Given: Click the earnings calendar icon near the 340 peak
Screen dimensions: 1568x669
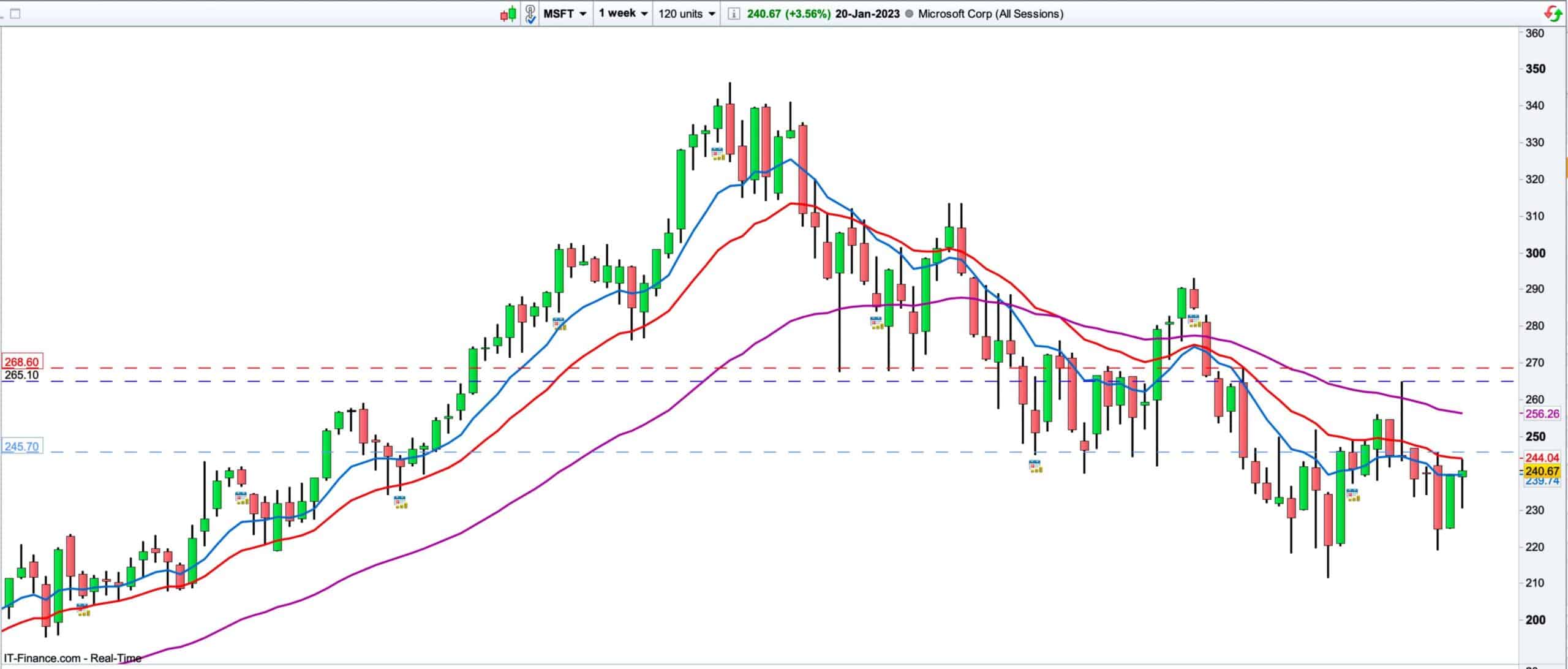Looking at the screenshot, I should click(717, 153).
